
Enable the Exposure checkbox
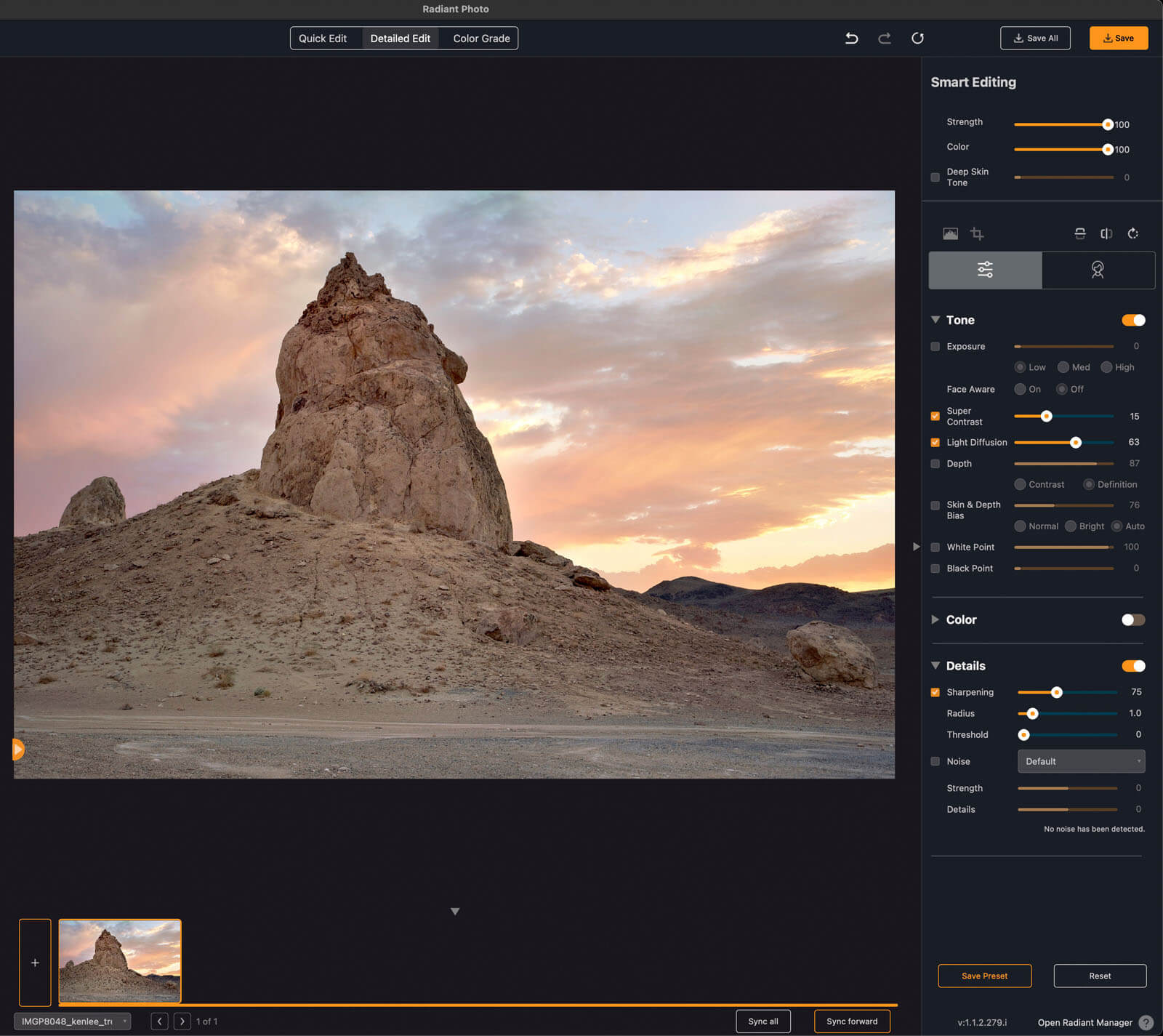935,347
